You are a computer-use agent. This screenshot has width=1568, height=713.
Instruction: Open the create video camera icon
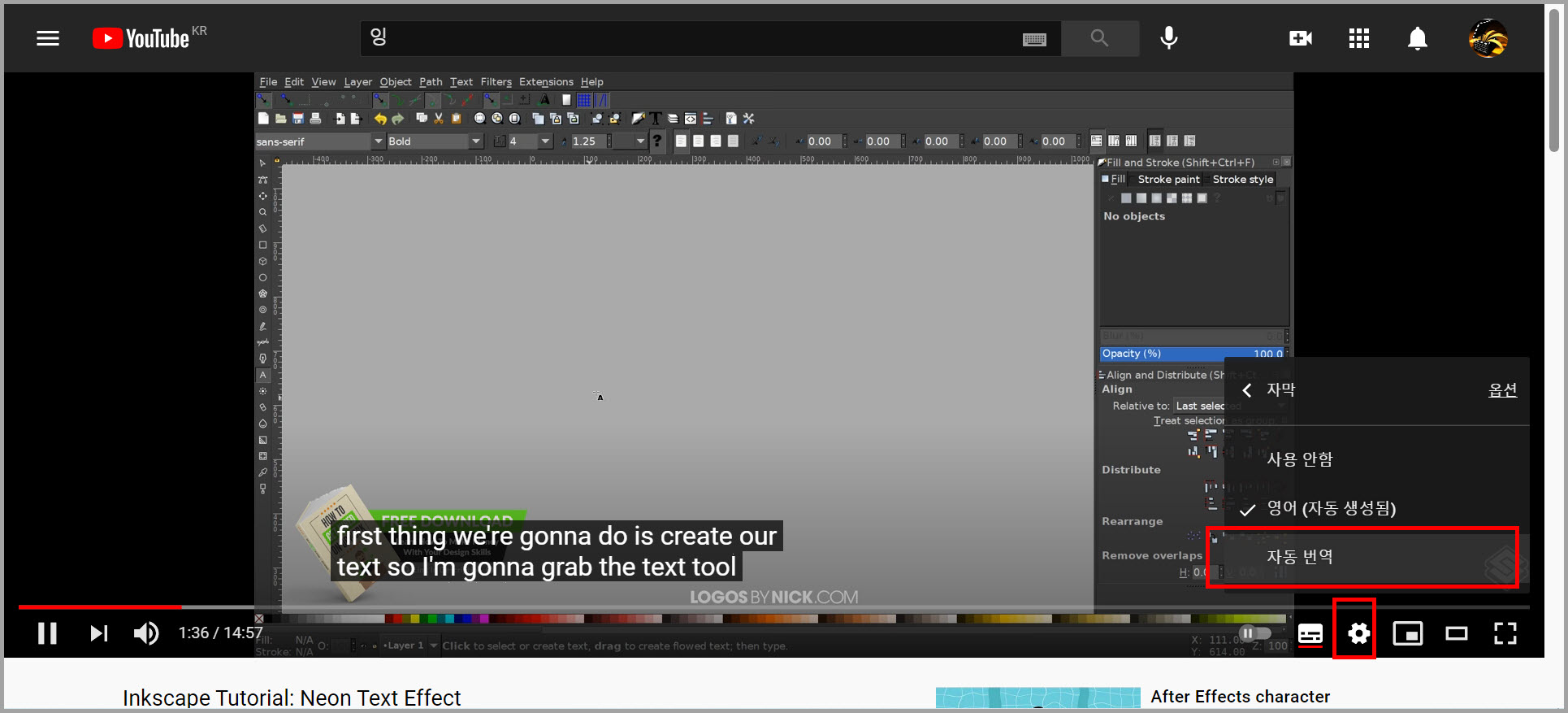point(1301,38)
